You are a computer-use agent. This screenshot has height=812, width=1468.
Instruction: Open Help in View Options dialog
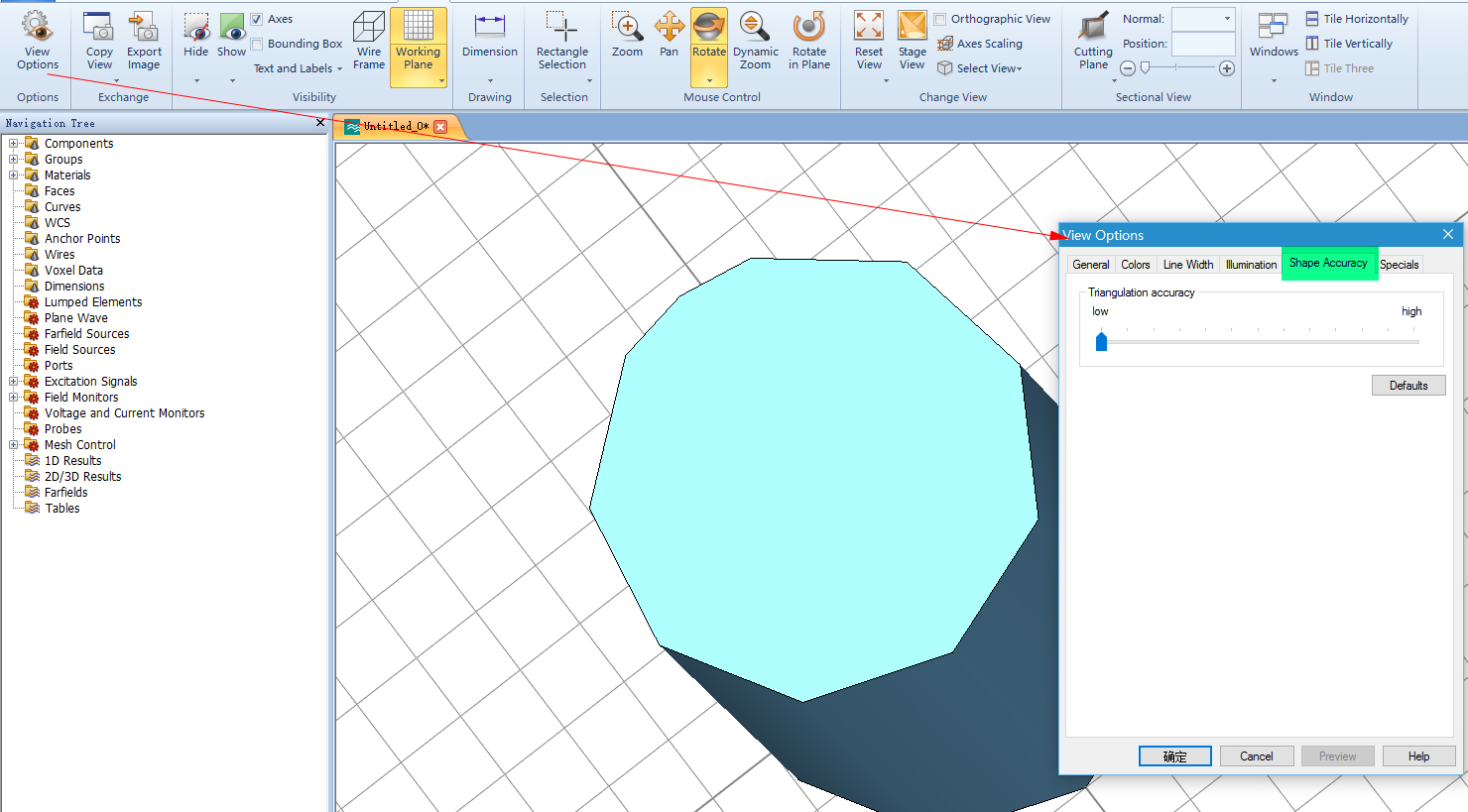tap(1419, 756)
